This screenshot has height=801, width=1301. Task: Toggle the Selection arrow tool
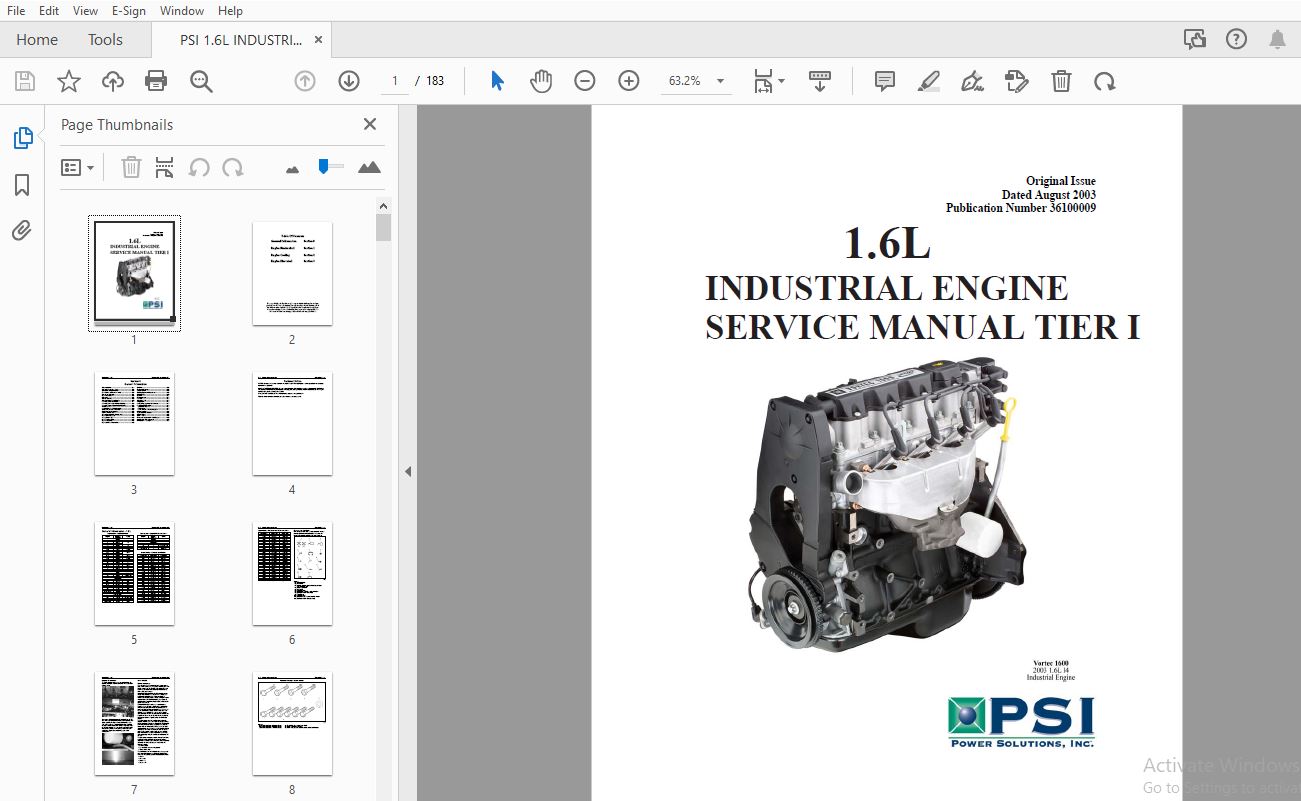coord(497,81)
